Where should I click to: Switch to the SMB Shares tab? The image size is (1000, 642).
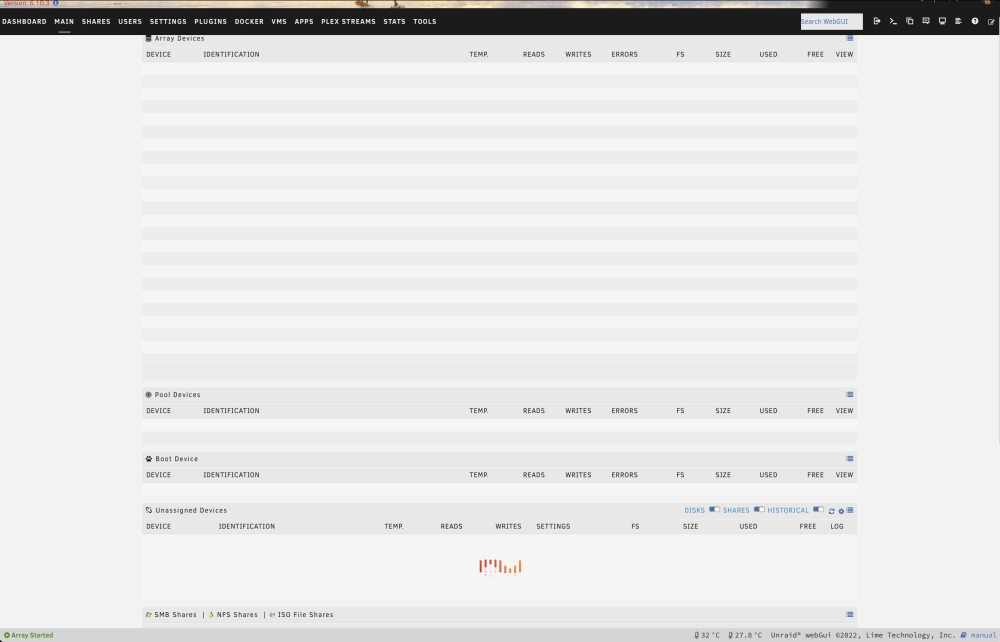175,615
